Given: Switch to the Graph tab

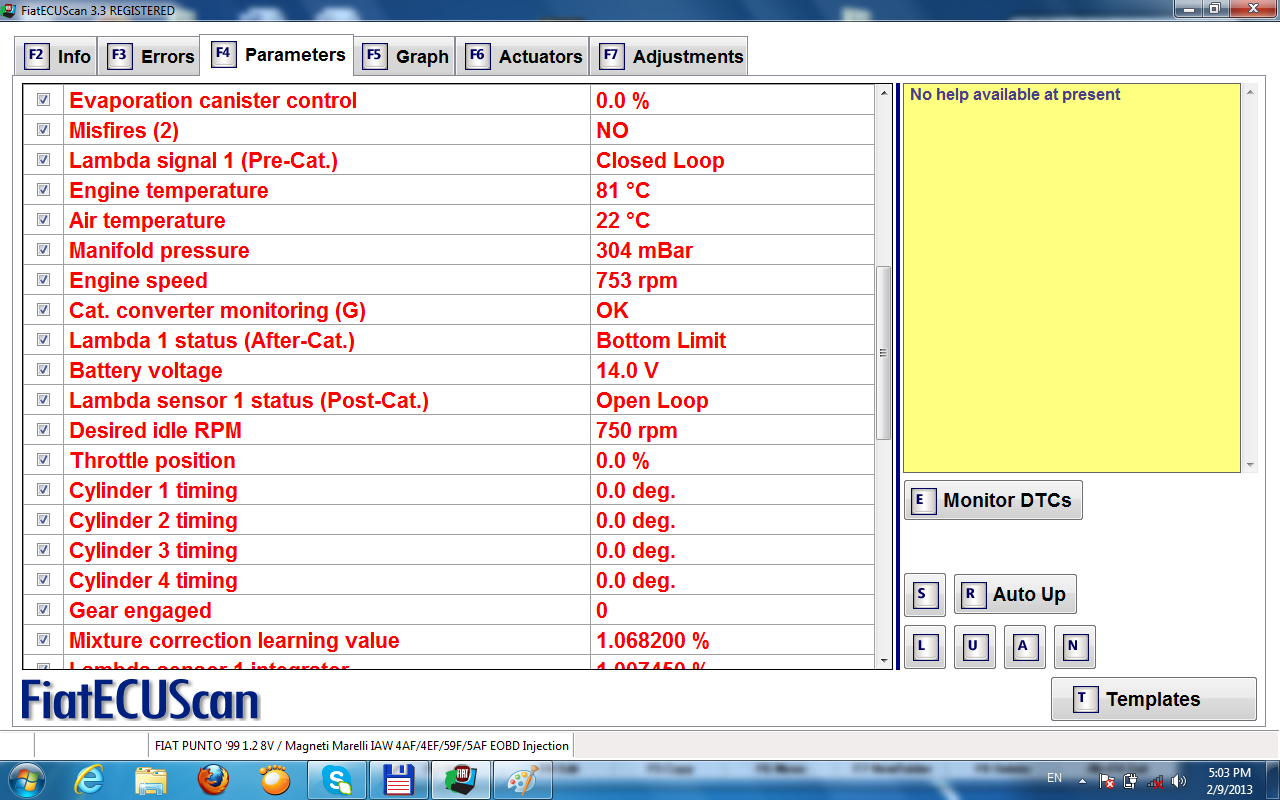Looking at the screenshot, I should [406, 56].
